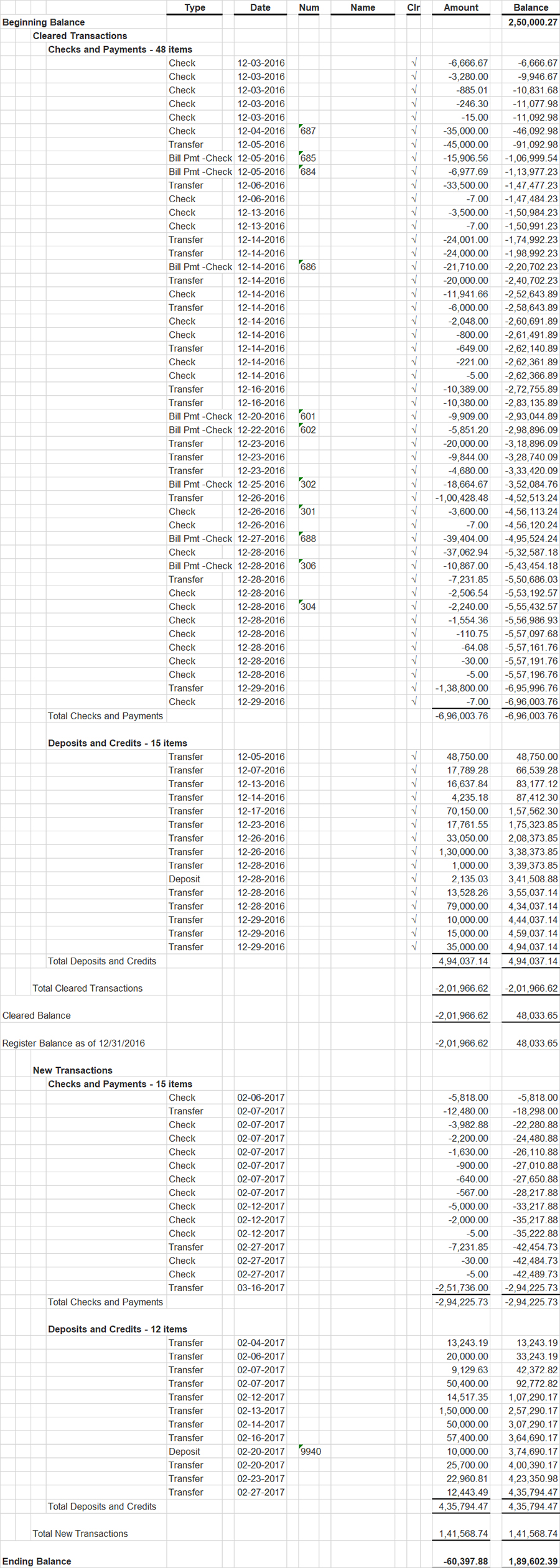
Task: Click the Date column header
Action: [260, 7]
